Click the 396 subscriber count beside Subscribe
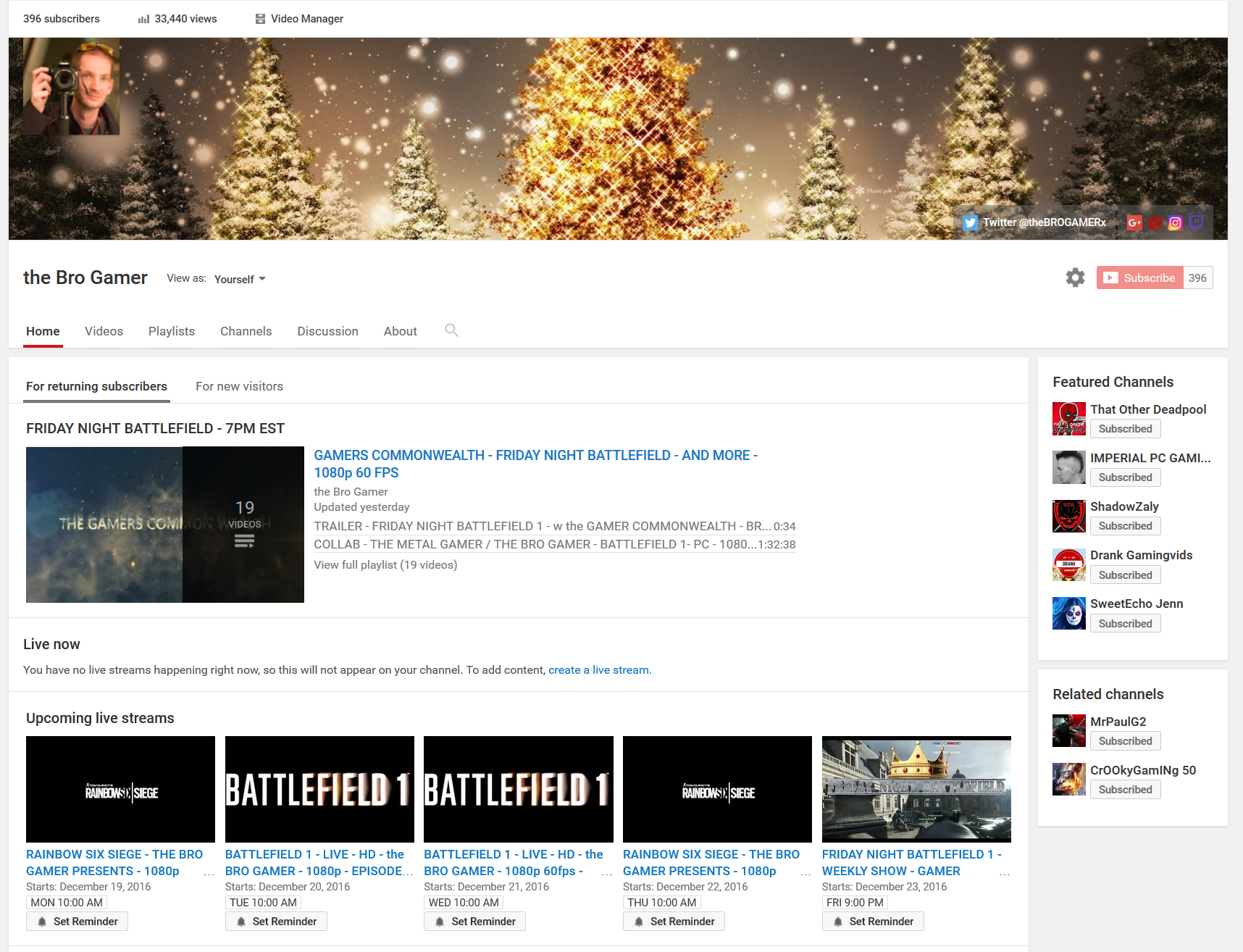 (x=1198, y=277)
